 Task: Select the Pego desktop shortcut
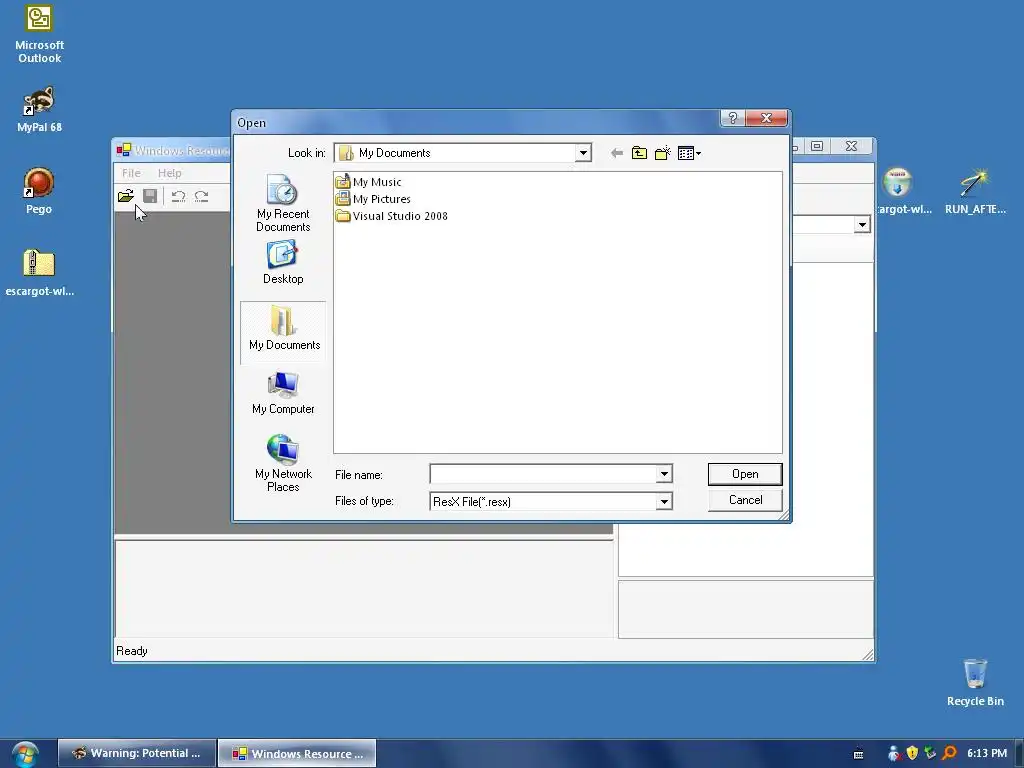tap(39, 191)
